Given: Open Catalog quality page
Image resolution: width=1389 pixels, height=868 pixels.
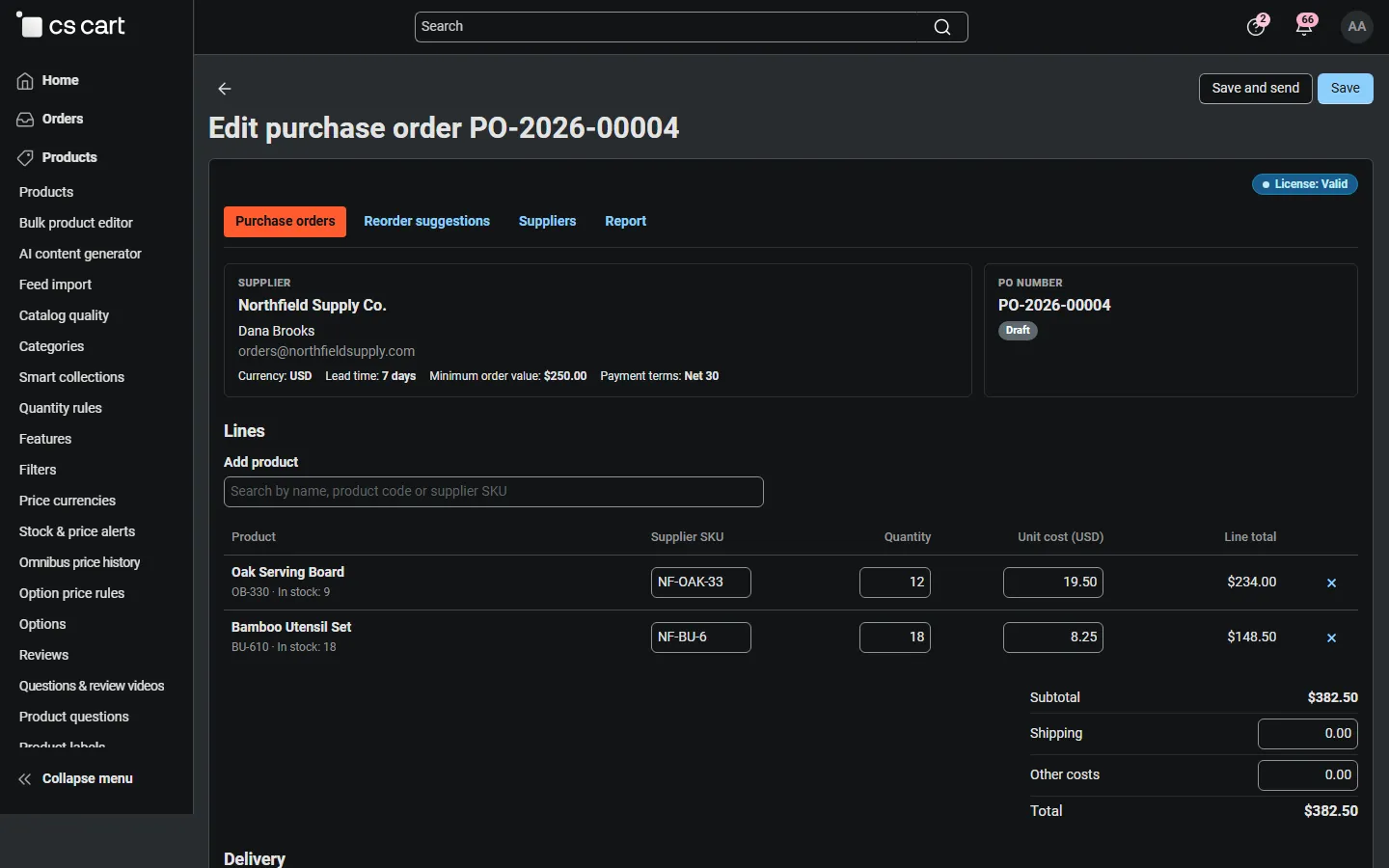Looking at the screenshot, I should pyautogui.click(x=64, y=315).
